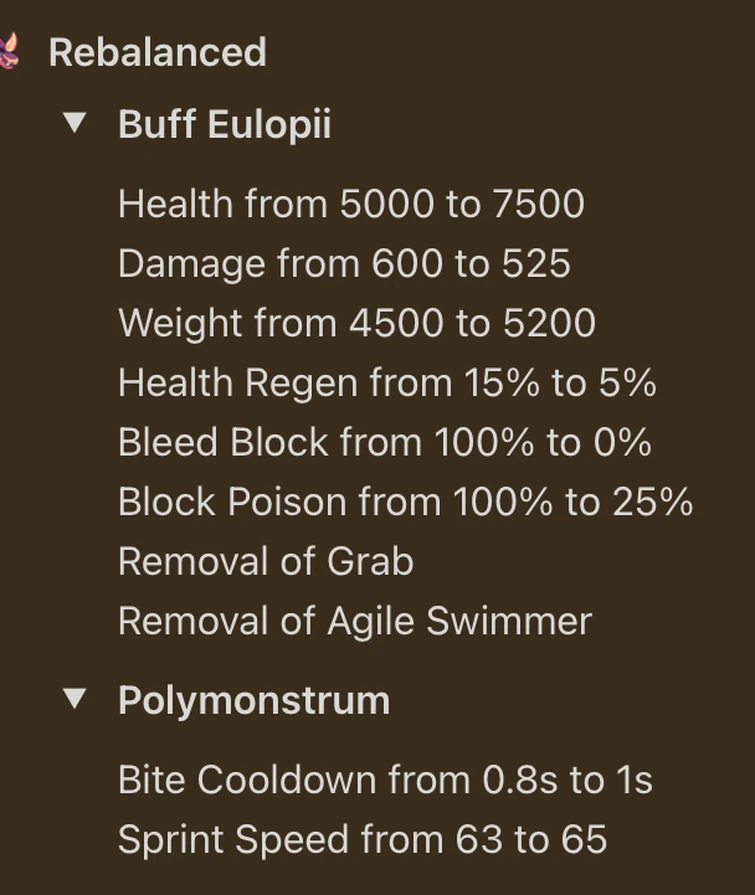Click the 7500 health value text

(x=540, y=204)
